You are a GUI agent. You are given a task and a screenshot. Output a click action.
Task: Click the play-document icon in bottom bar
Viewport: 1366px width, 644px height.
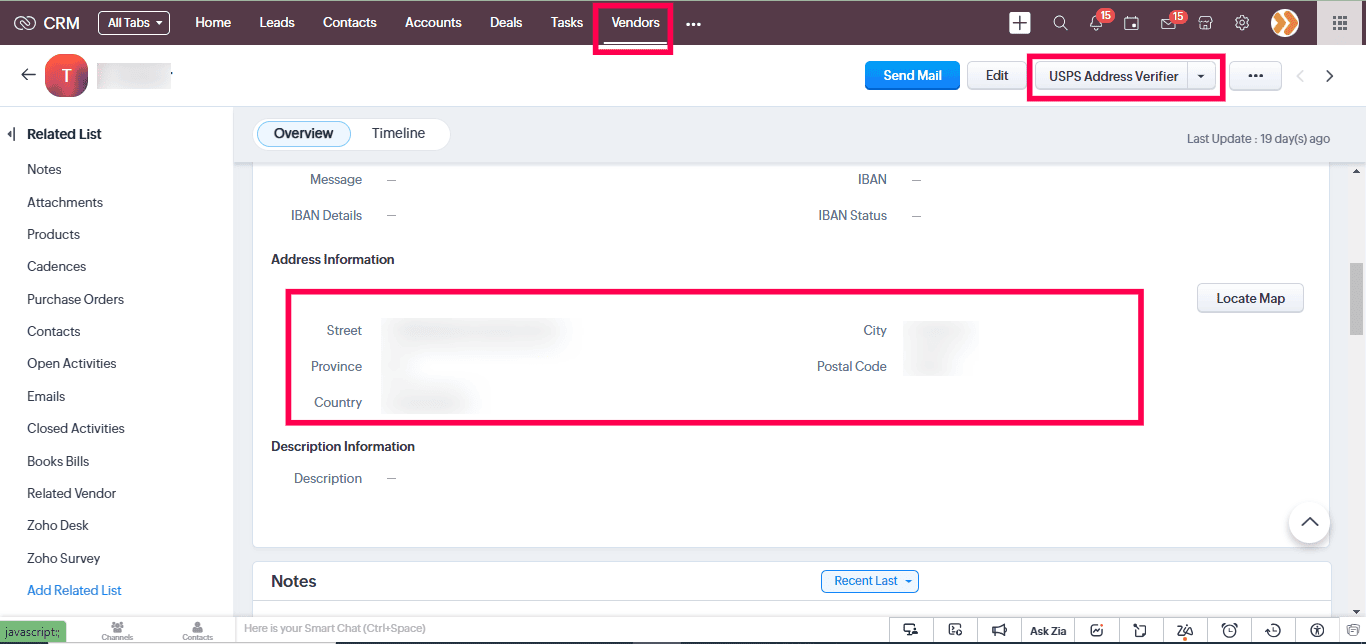point(955,630)
